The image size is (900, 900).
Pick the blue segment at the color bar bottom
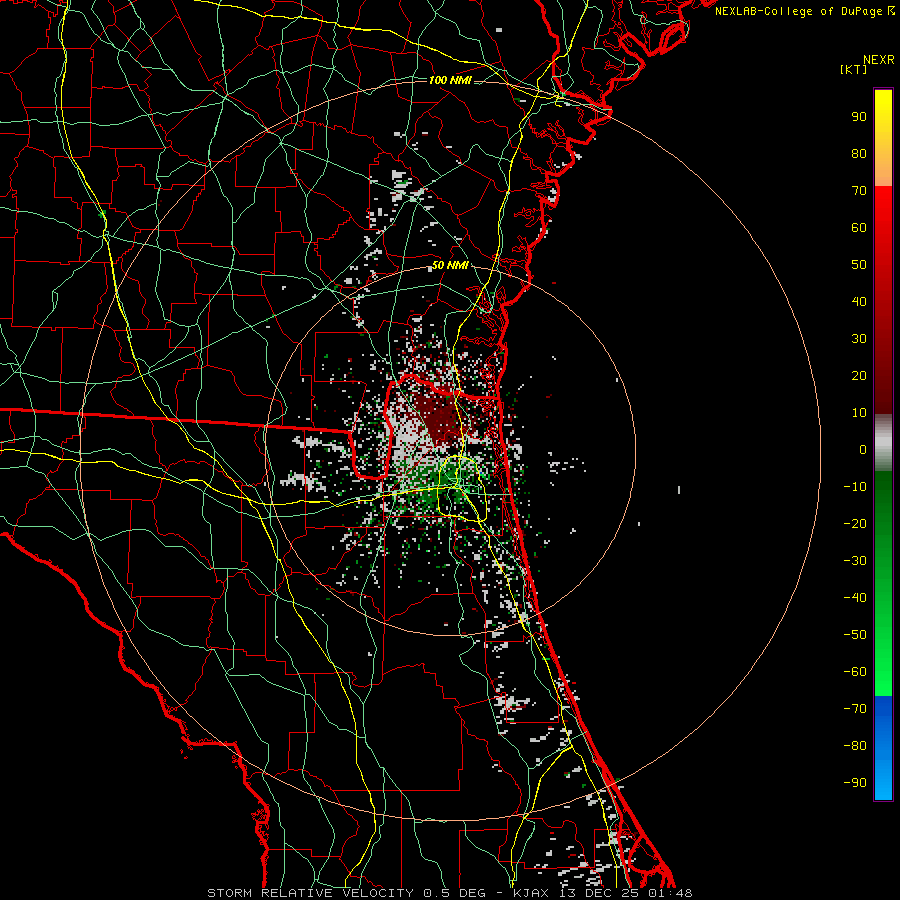tap(883, 747)
